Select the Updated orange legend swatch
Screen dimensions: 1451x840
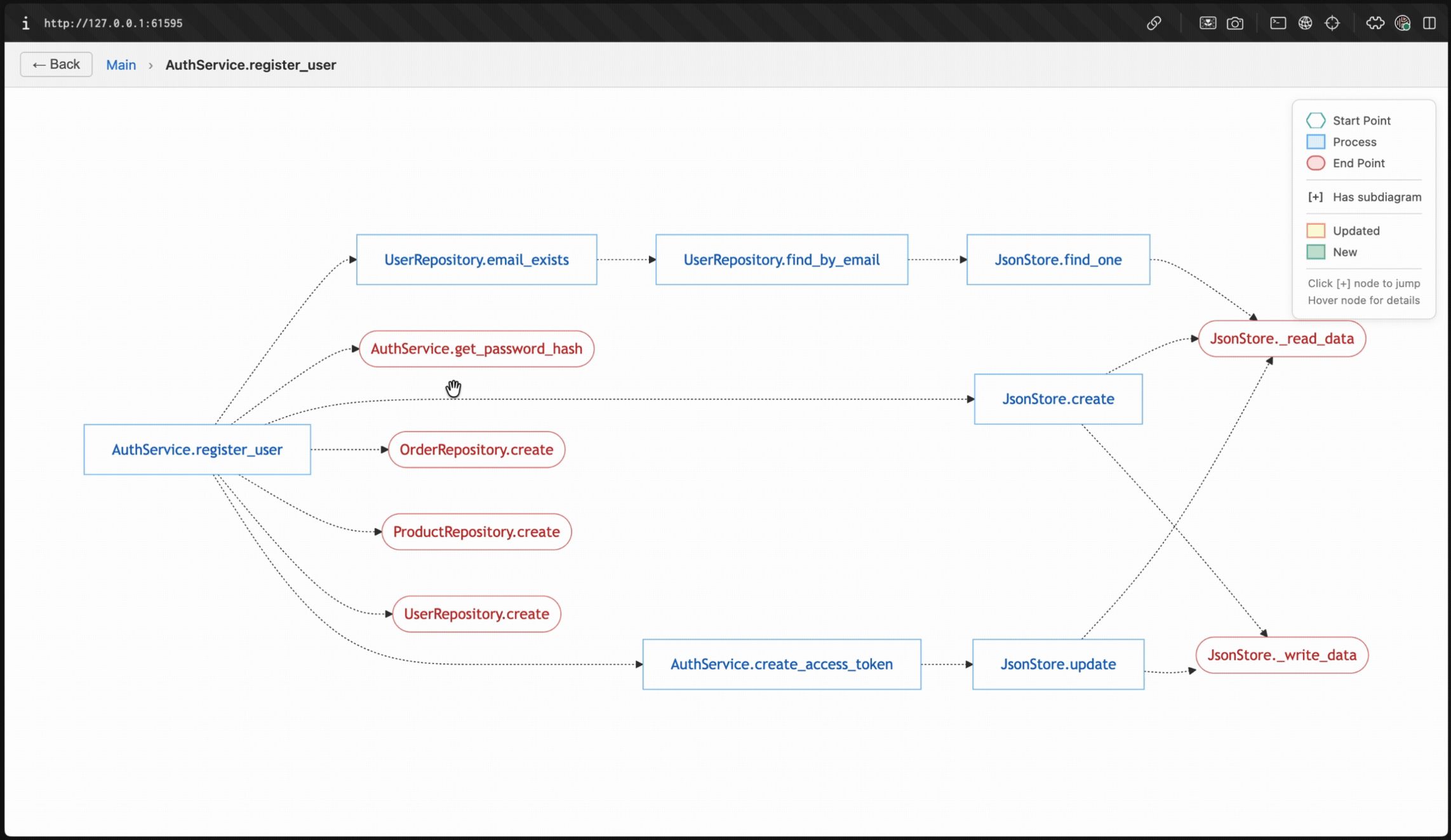(x=1316, y=230)
